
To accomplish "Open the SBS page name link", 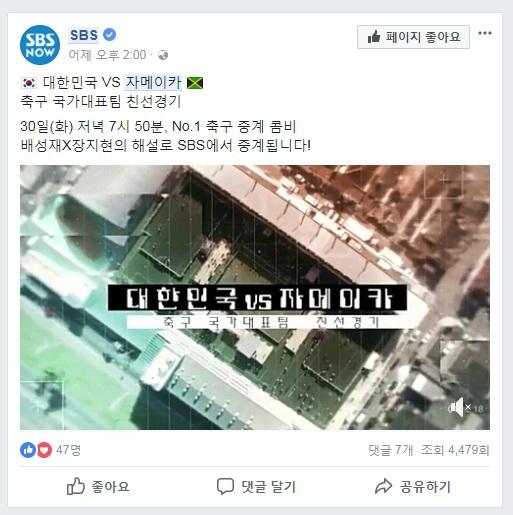I will [84, 35].
